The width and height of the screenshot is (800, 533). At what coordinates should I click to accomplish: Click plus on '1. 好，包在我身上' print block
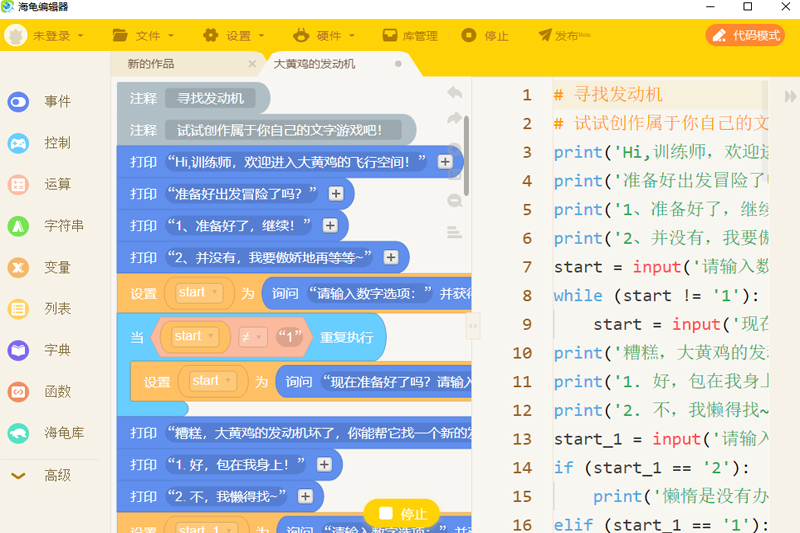pos(324,465)
